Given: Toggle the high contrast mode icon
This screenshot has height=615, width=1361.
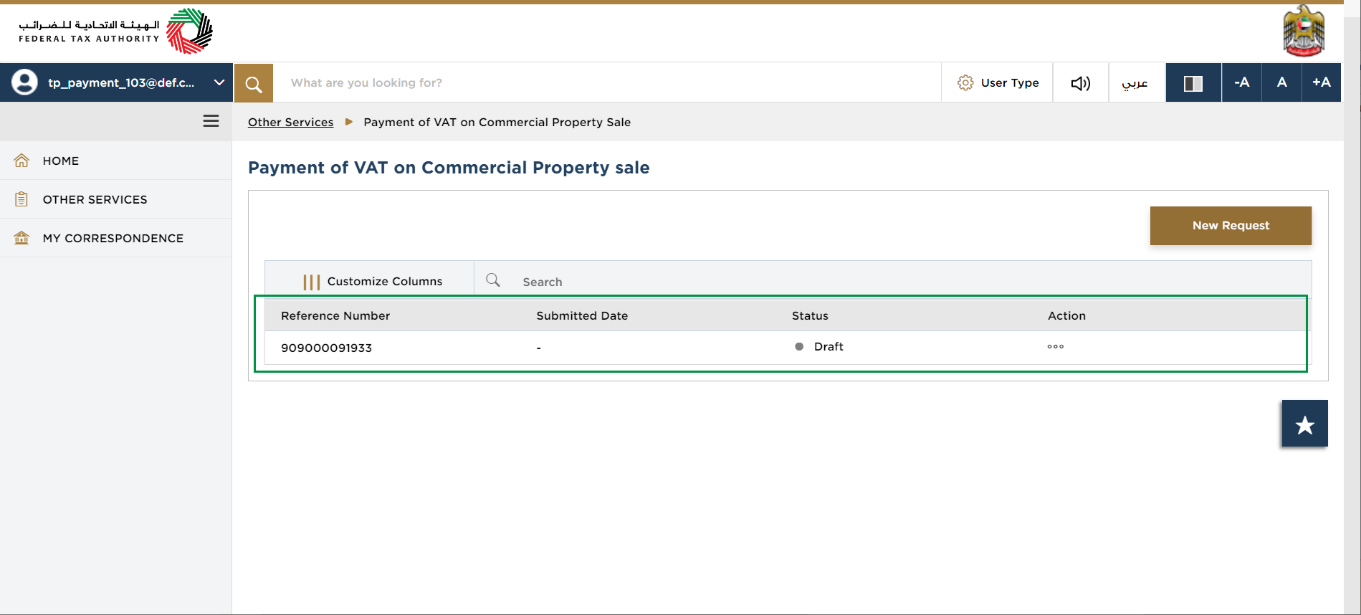Looking at the screenshot, I should point(1193,83).
